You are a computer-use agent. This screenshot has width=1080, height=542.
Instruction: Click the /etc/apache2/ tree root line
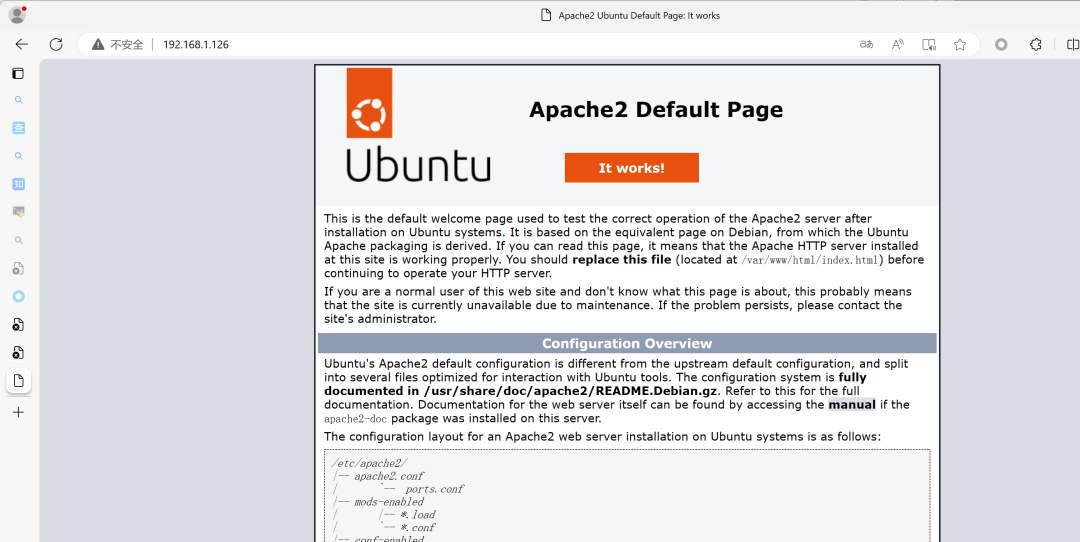click(370, 463)
